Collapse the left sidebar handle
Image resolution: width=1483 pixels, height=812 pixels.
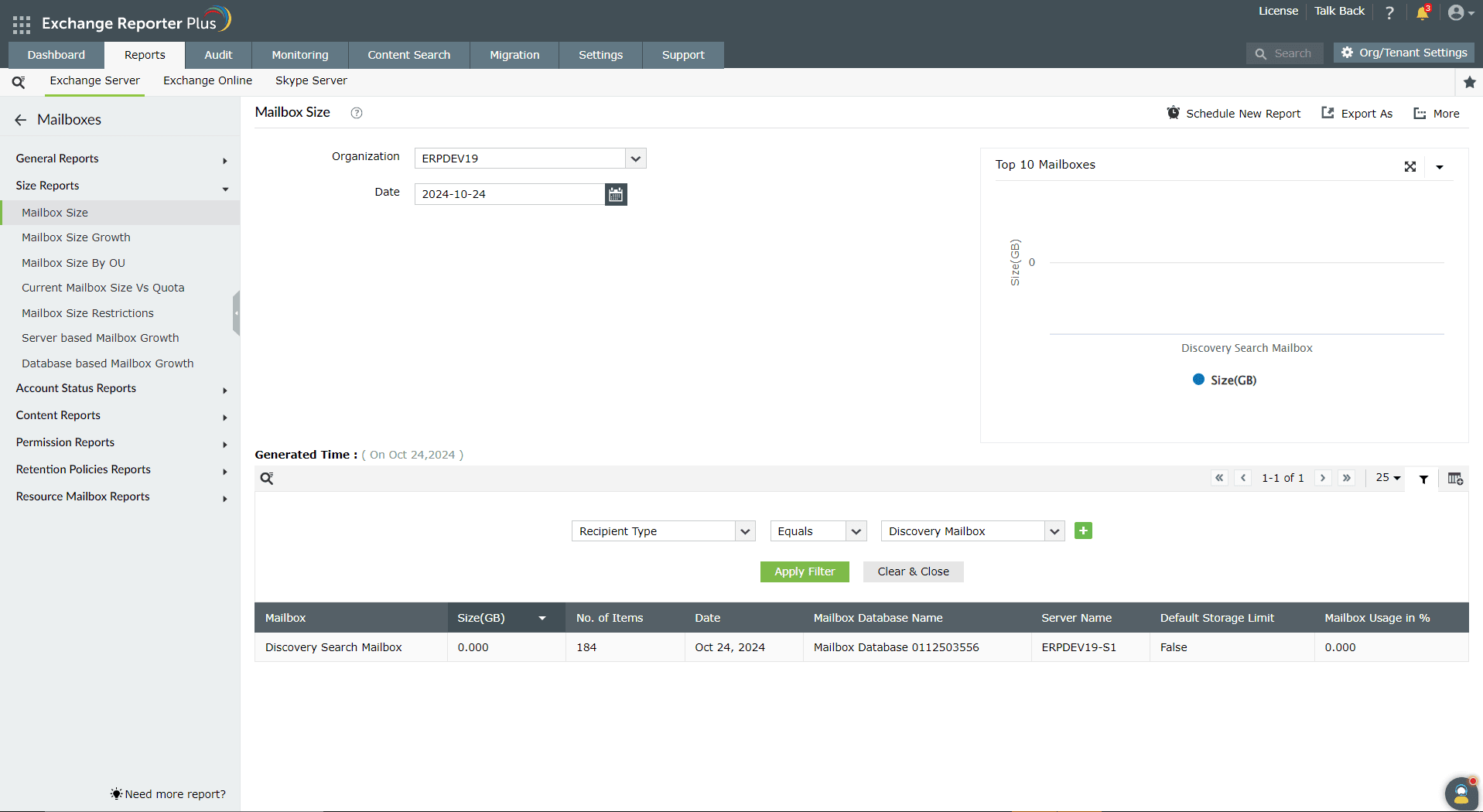pos(236,313)
